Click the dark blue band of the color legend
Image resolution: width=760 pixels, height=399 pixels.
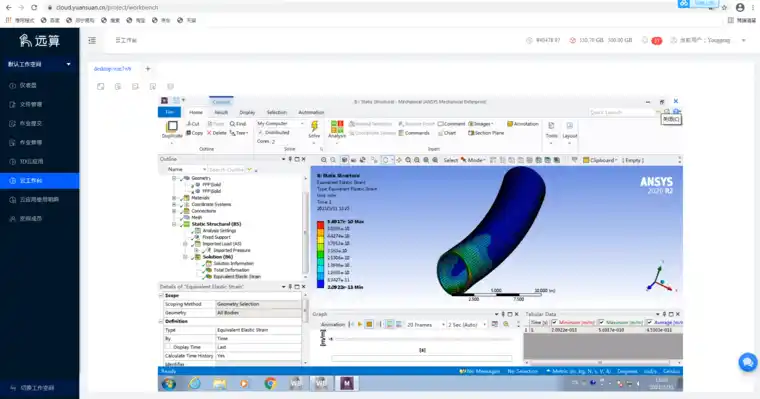320,284
